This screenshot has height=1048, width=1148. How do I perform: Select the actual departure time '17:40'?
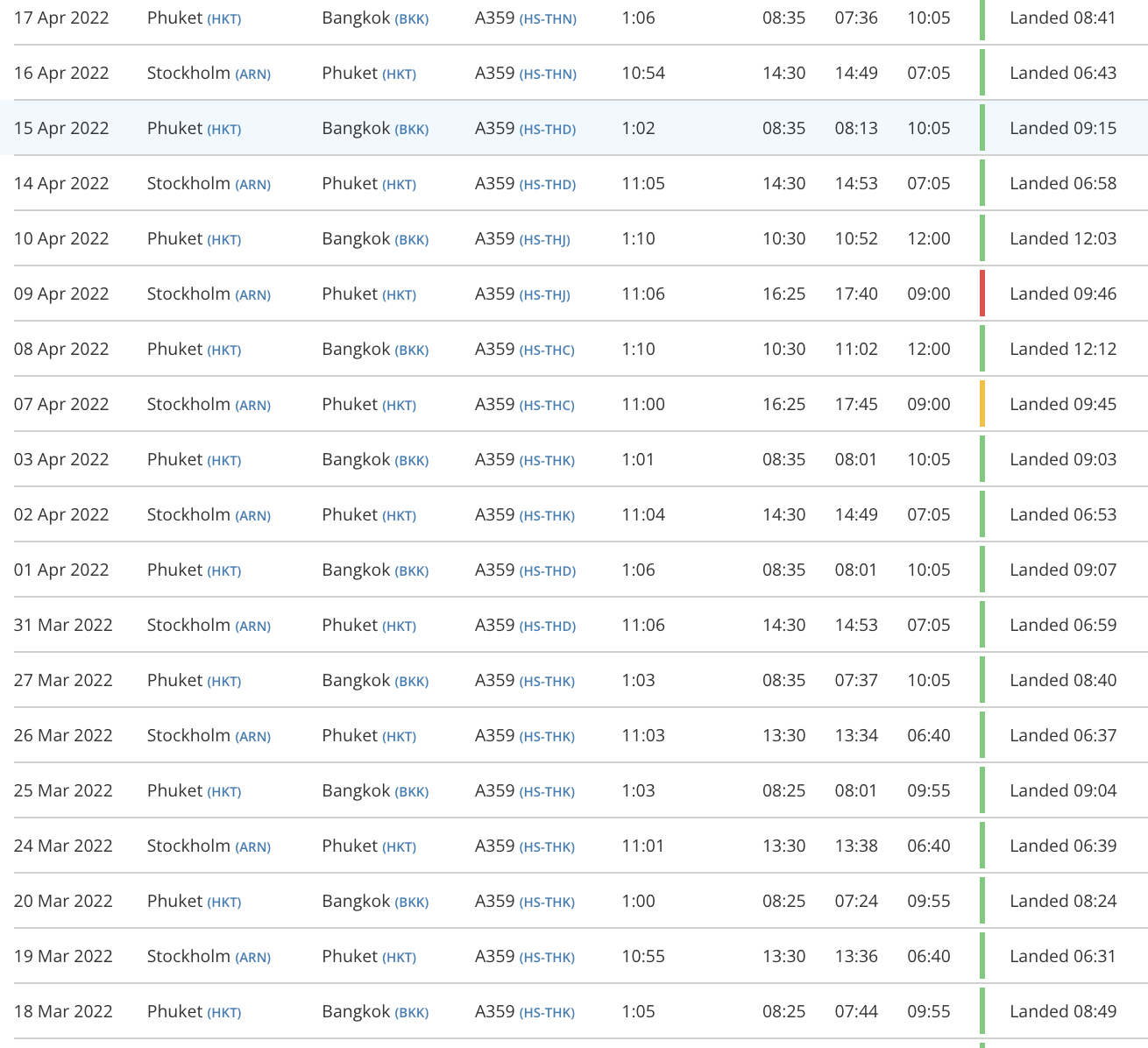tap(856, 294)
